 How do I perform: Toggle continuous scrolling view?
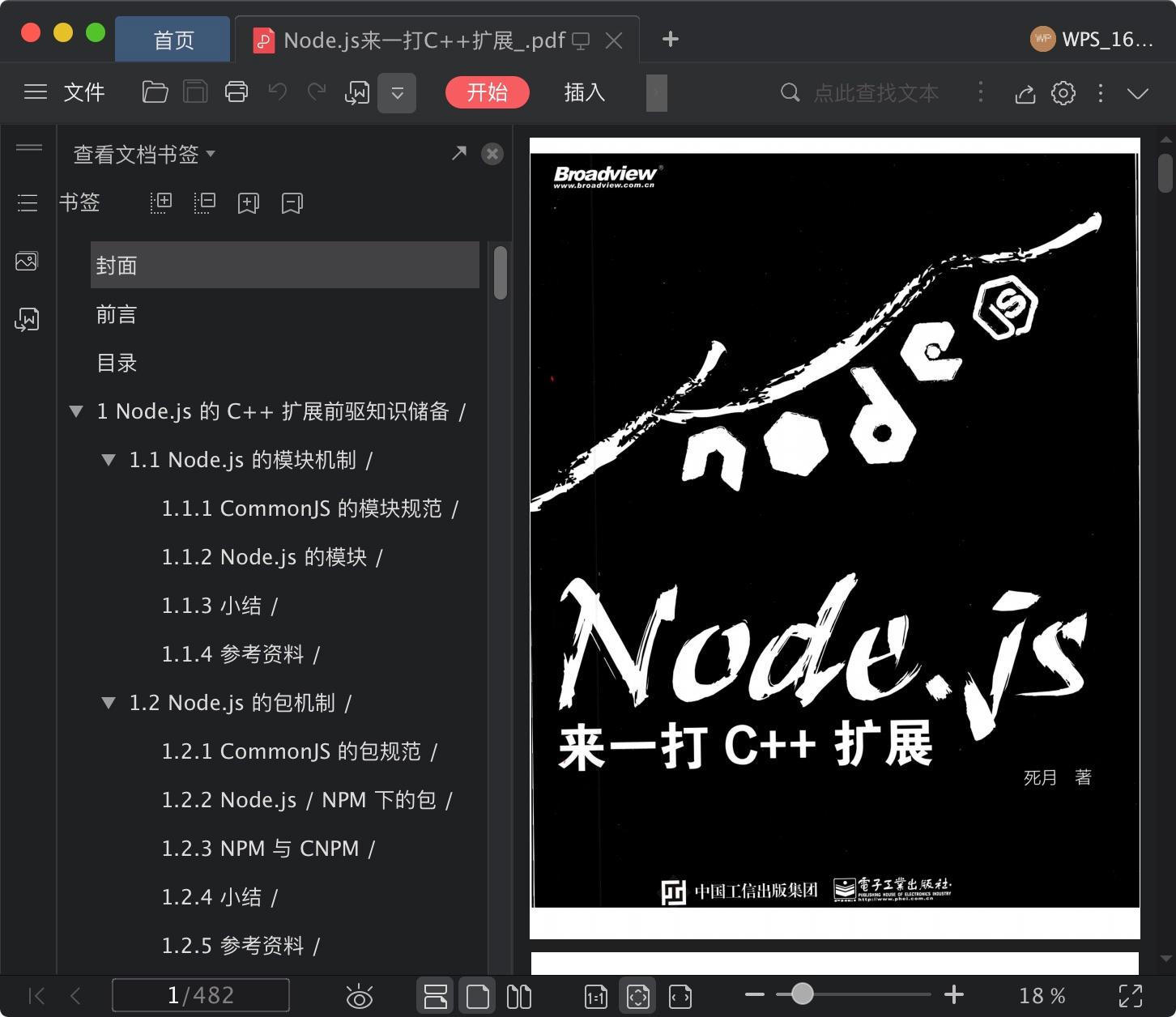(x=436, y=996)
